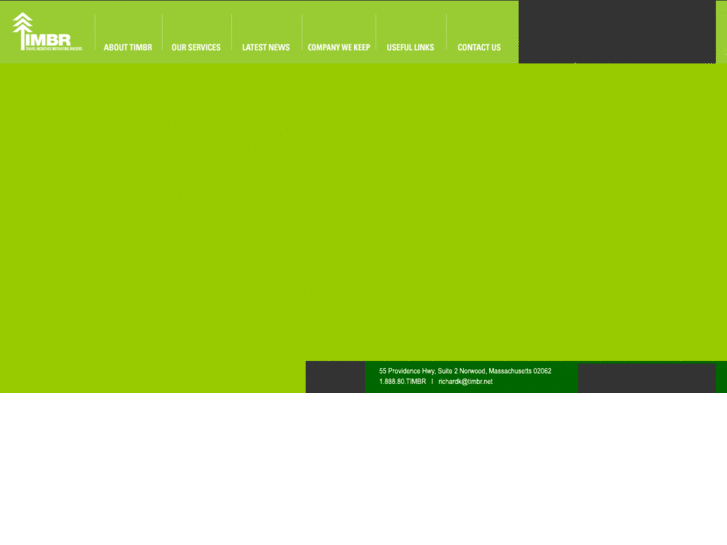
Task: Open the About TIMBR page
Action: point(128,47)
